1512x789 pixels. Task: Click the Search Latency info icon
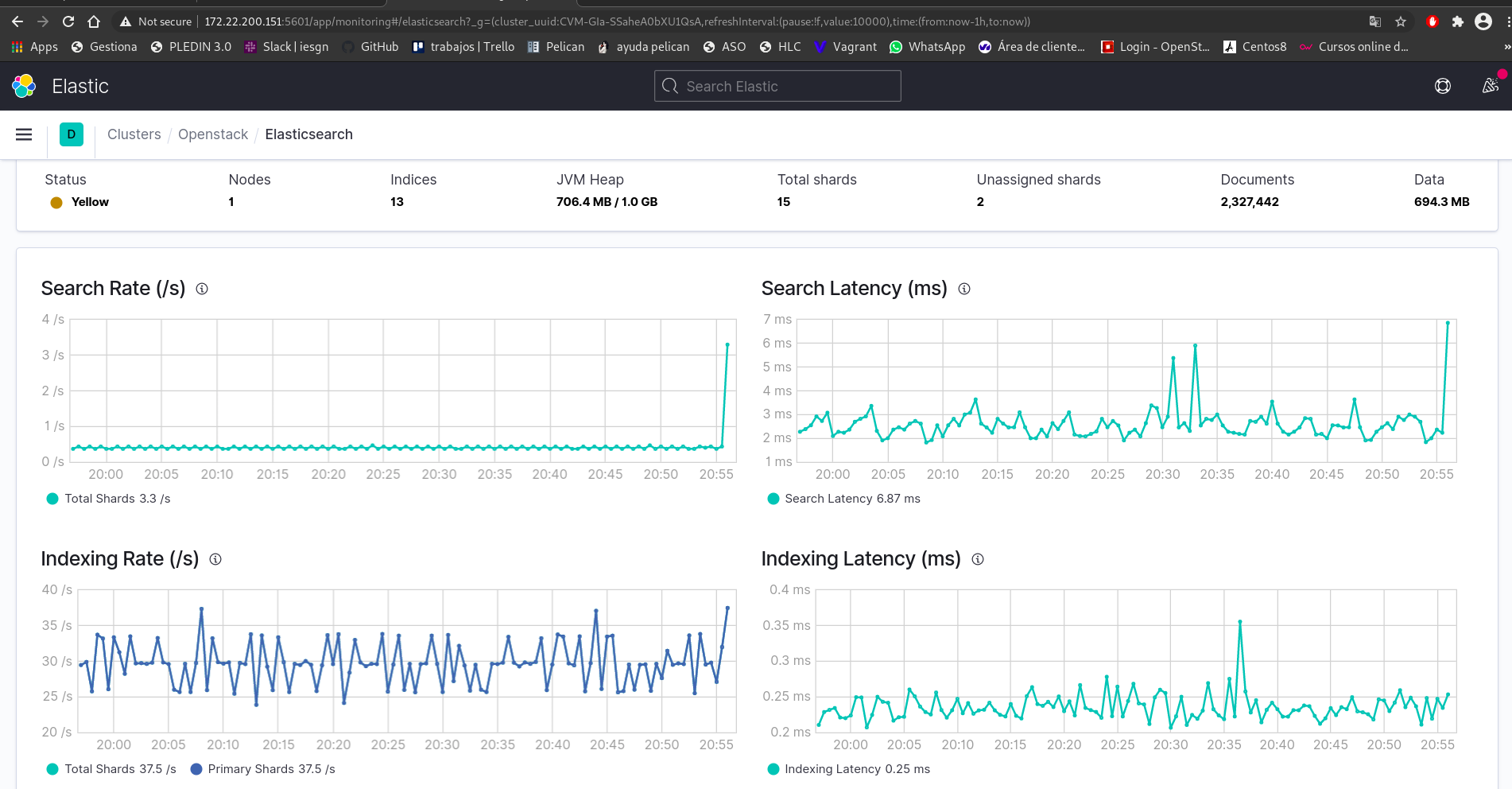click(x=964, y=289)
